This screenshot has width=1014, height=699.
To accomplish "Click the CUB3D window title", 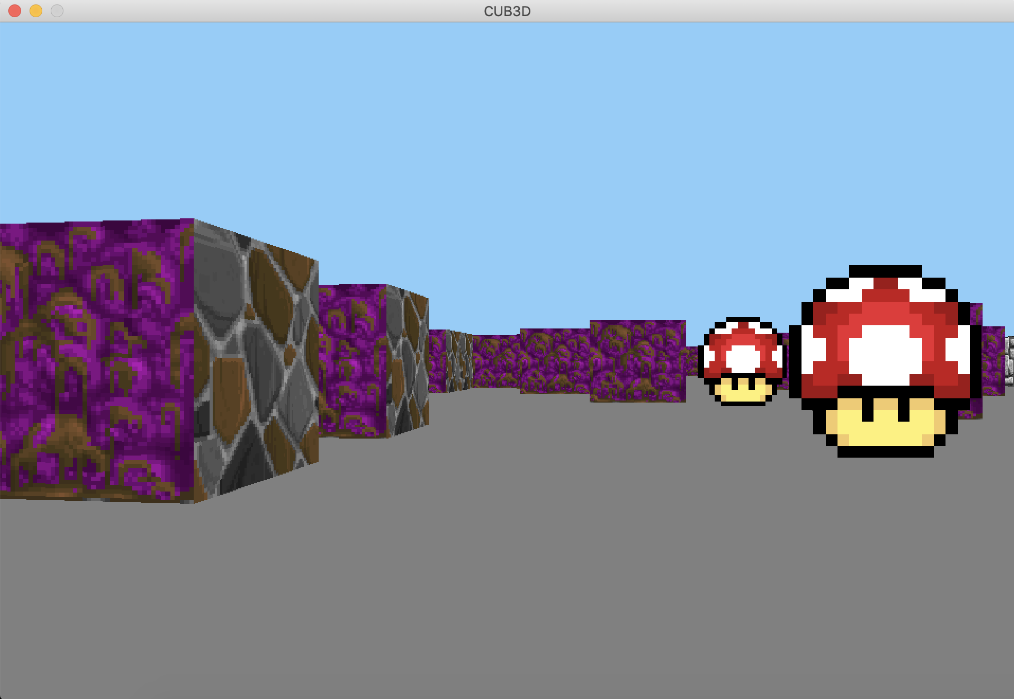I will (507, 11).
